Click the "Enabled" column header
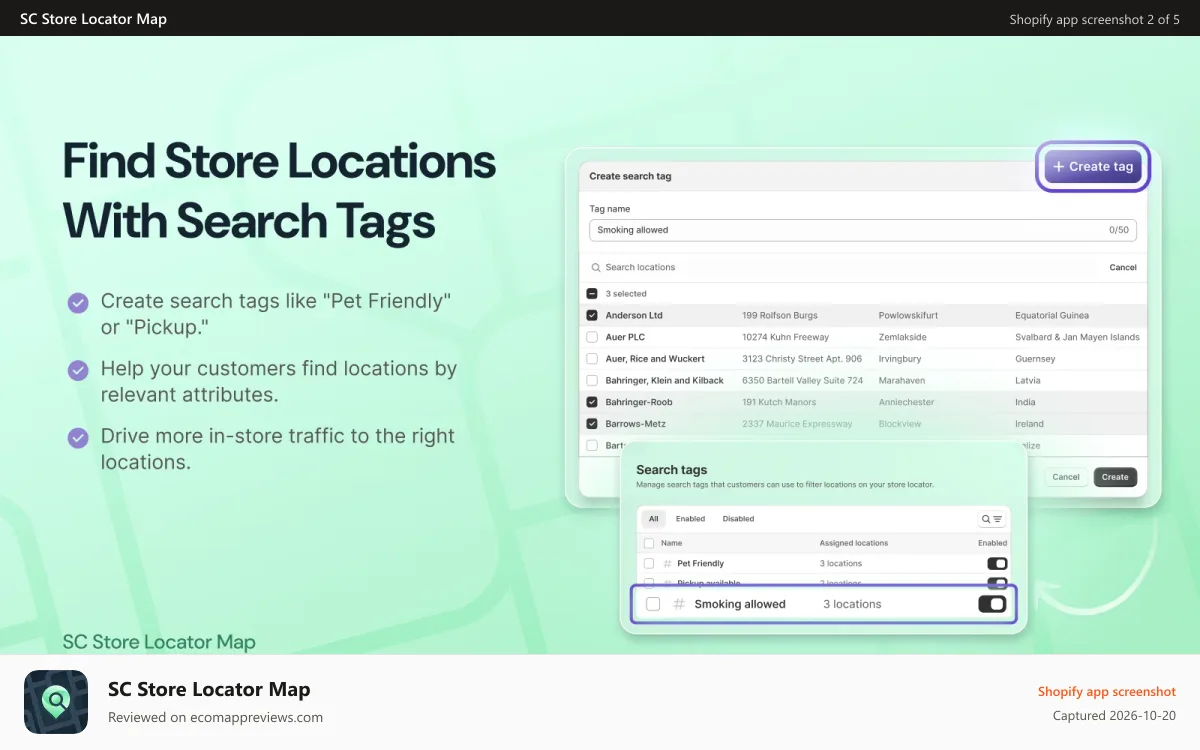1200x750 pixels. tap(993, 543)
